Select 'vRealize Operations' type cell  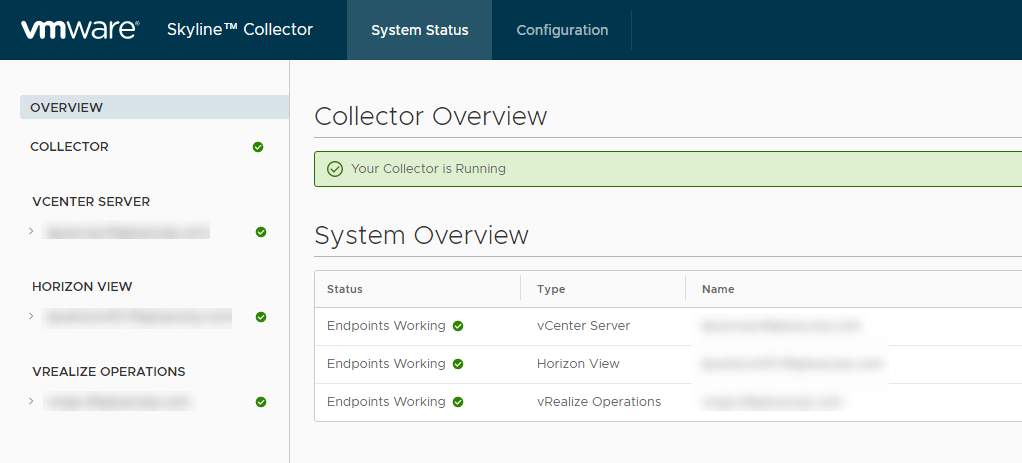pyautogui.click(x=599, y=402)
